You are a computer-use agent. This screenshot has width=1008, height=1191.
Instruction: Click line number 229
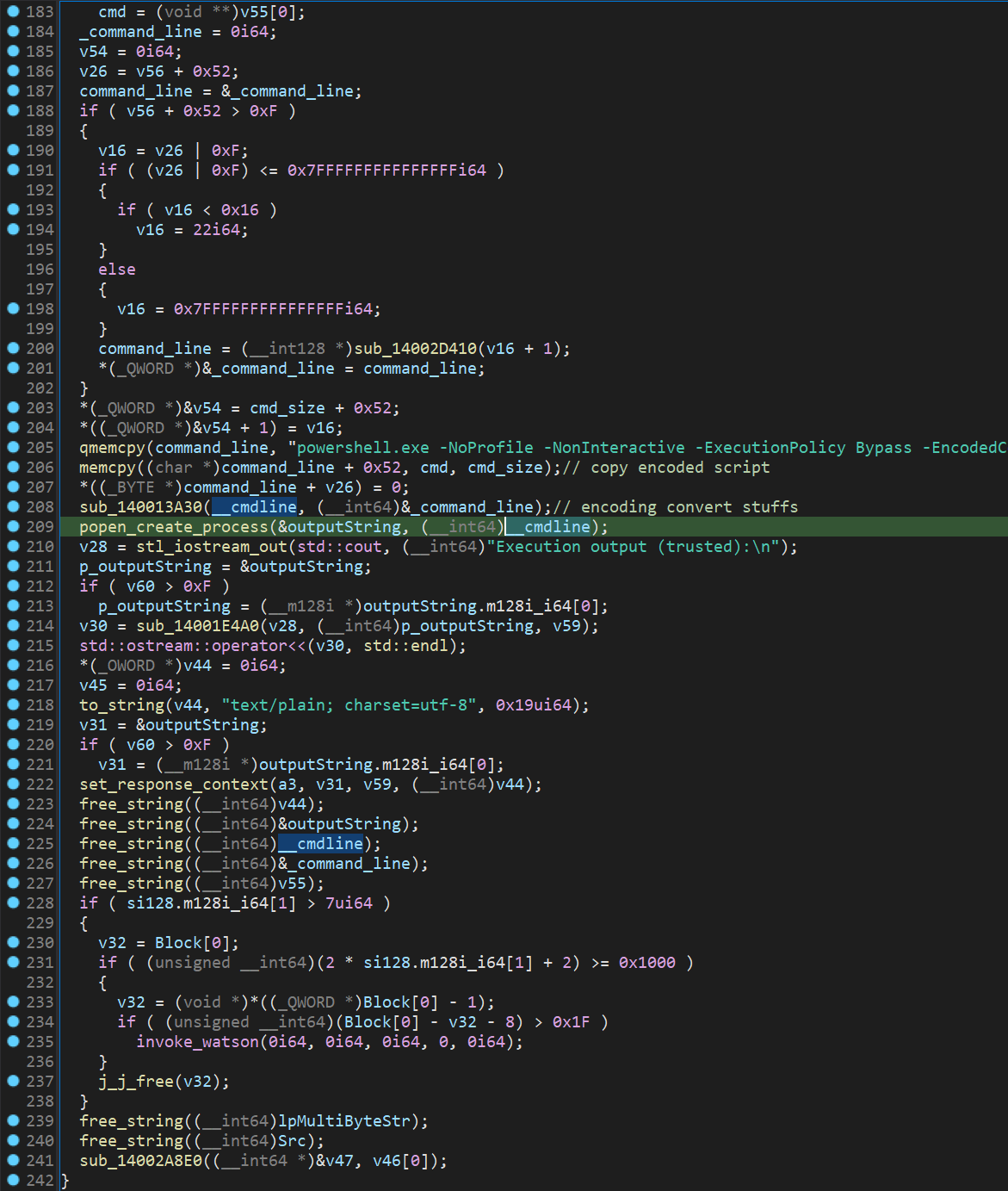(40, 923)
